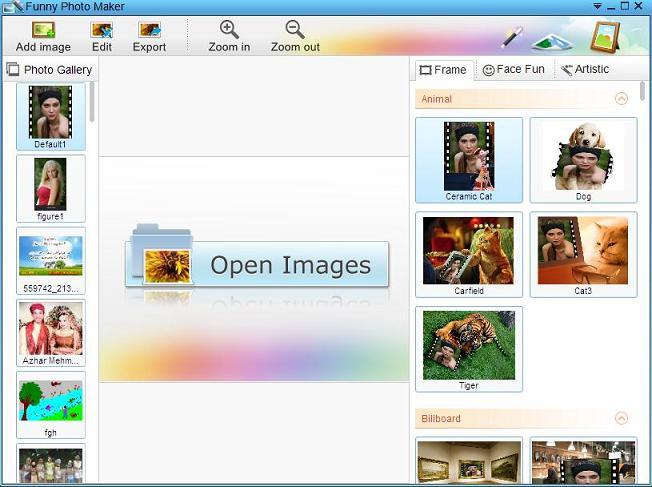
Task: Switch to the Artistic tab
Action: (x=584, y=69)
